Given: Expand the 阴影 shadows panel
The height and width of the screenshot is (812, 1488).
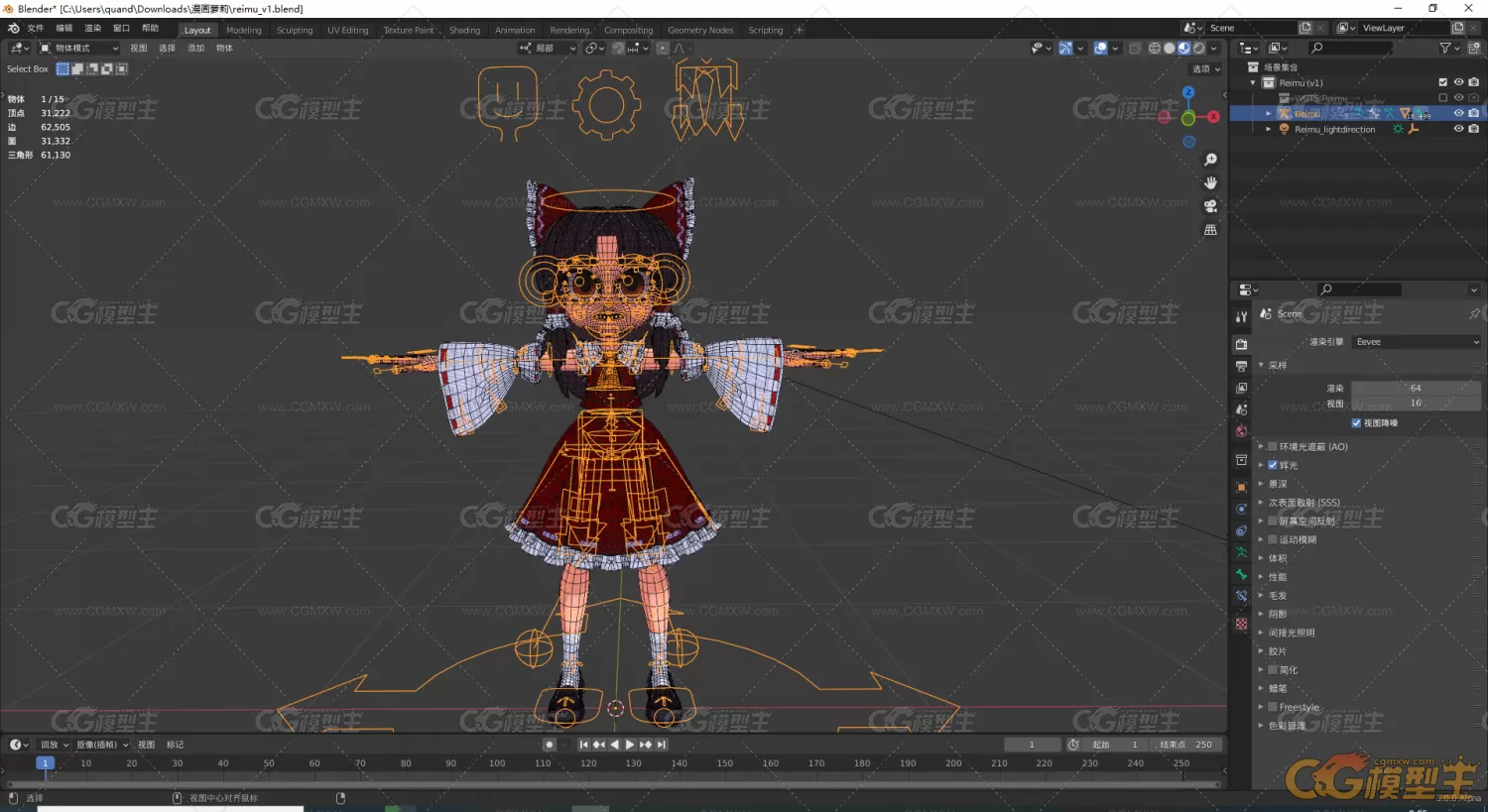Looking at the screenshot, I should pyautogui.click(x=1261, y=614).
